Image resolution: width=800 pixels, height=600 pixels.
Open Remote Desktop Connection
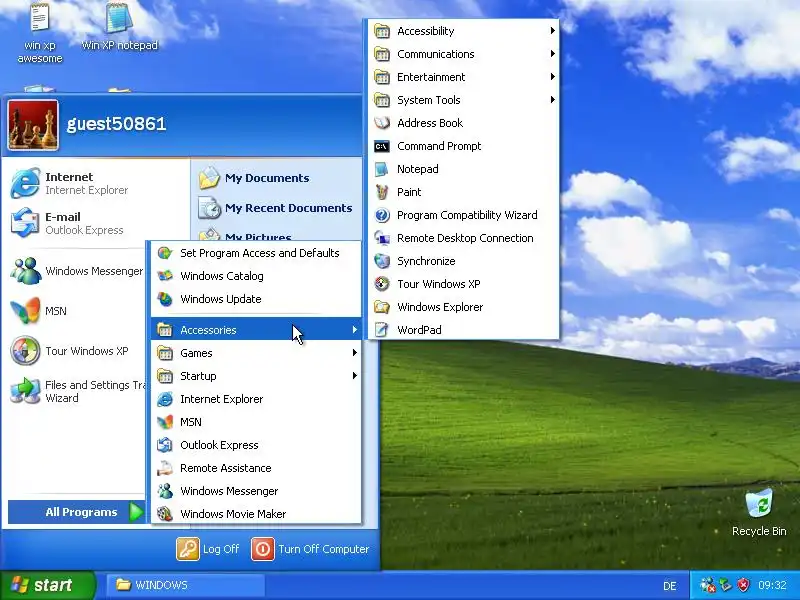click(x=464, y=238)
